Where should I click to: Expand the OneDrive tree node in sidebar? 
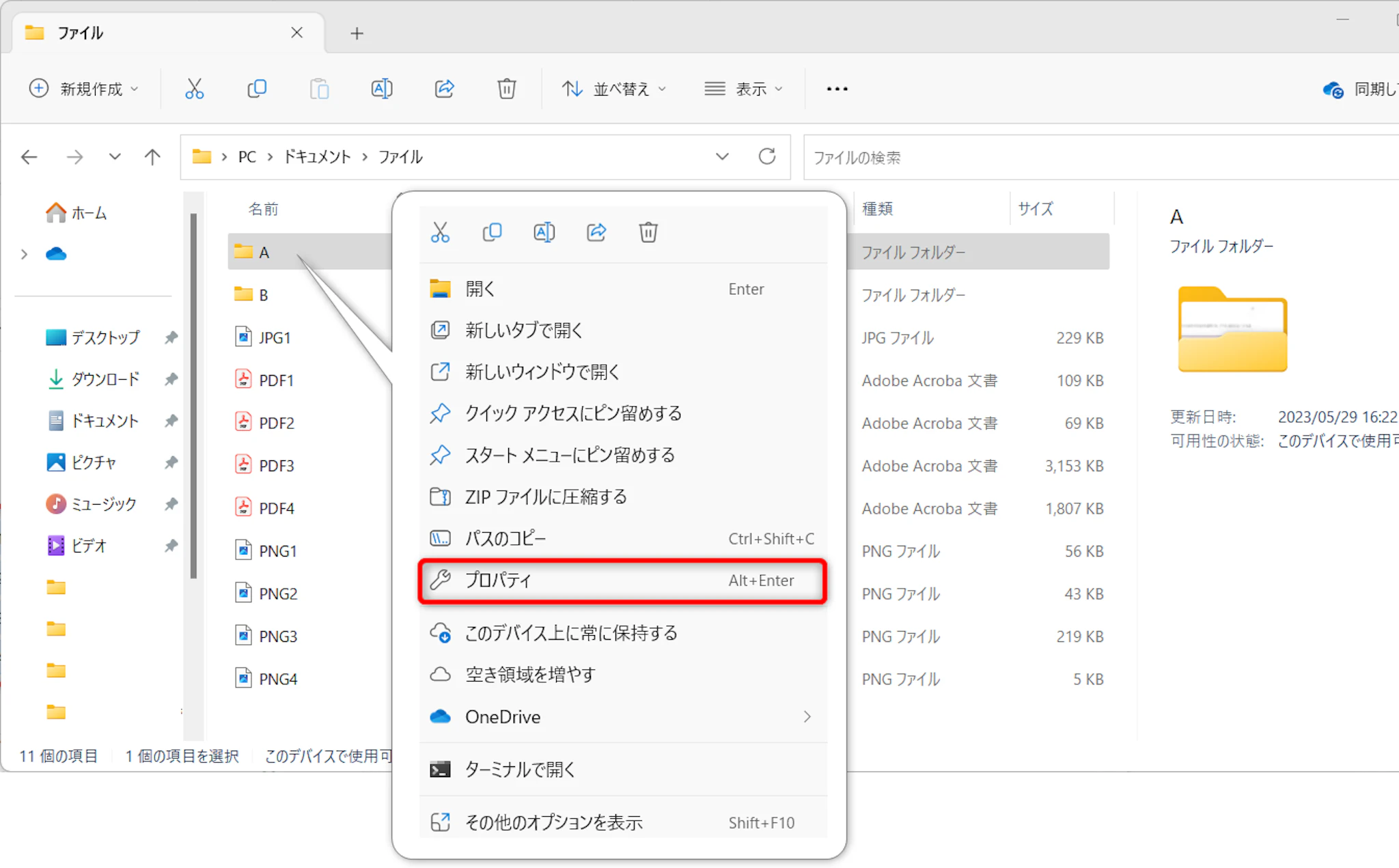point(25,255)
